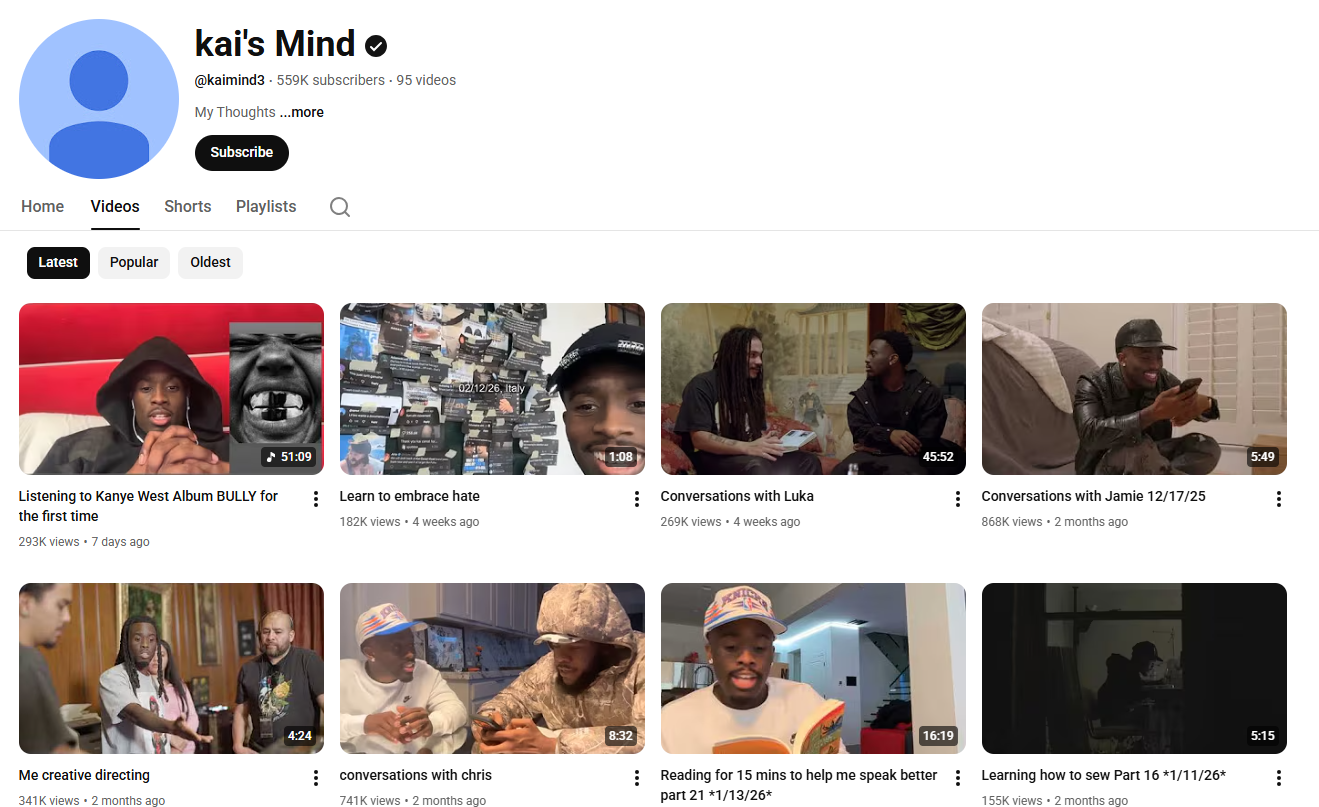Open the 'Learn to embrace hate' title link

[410, 496]
